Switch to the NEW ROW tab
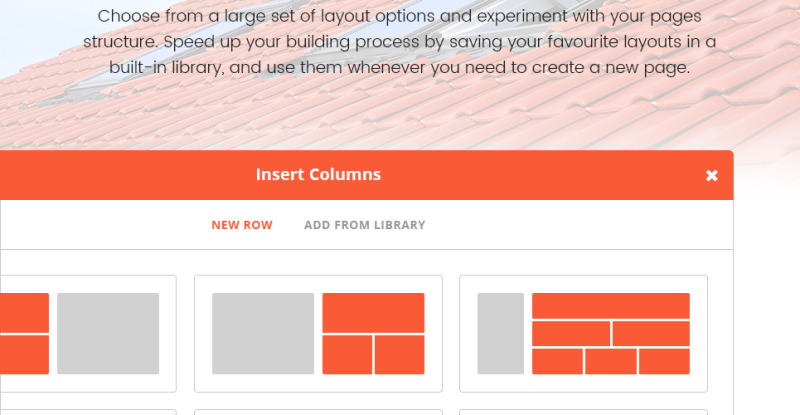Viewport: 800px width, 415px height. point(242,225)
